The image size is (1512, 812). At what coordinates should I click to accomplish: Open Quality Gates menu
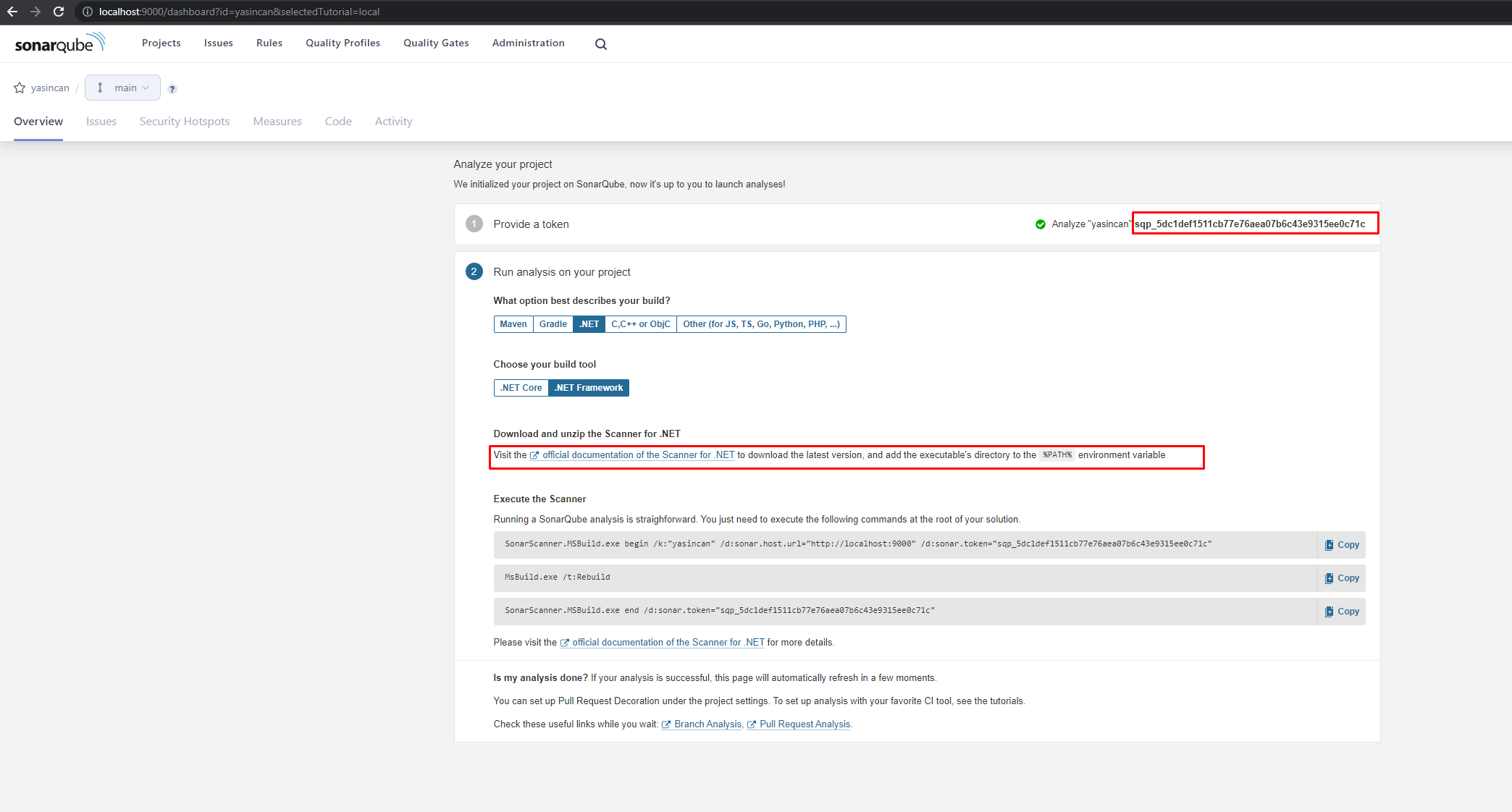437,43
